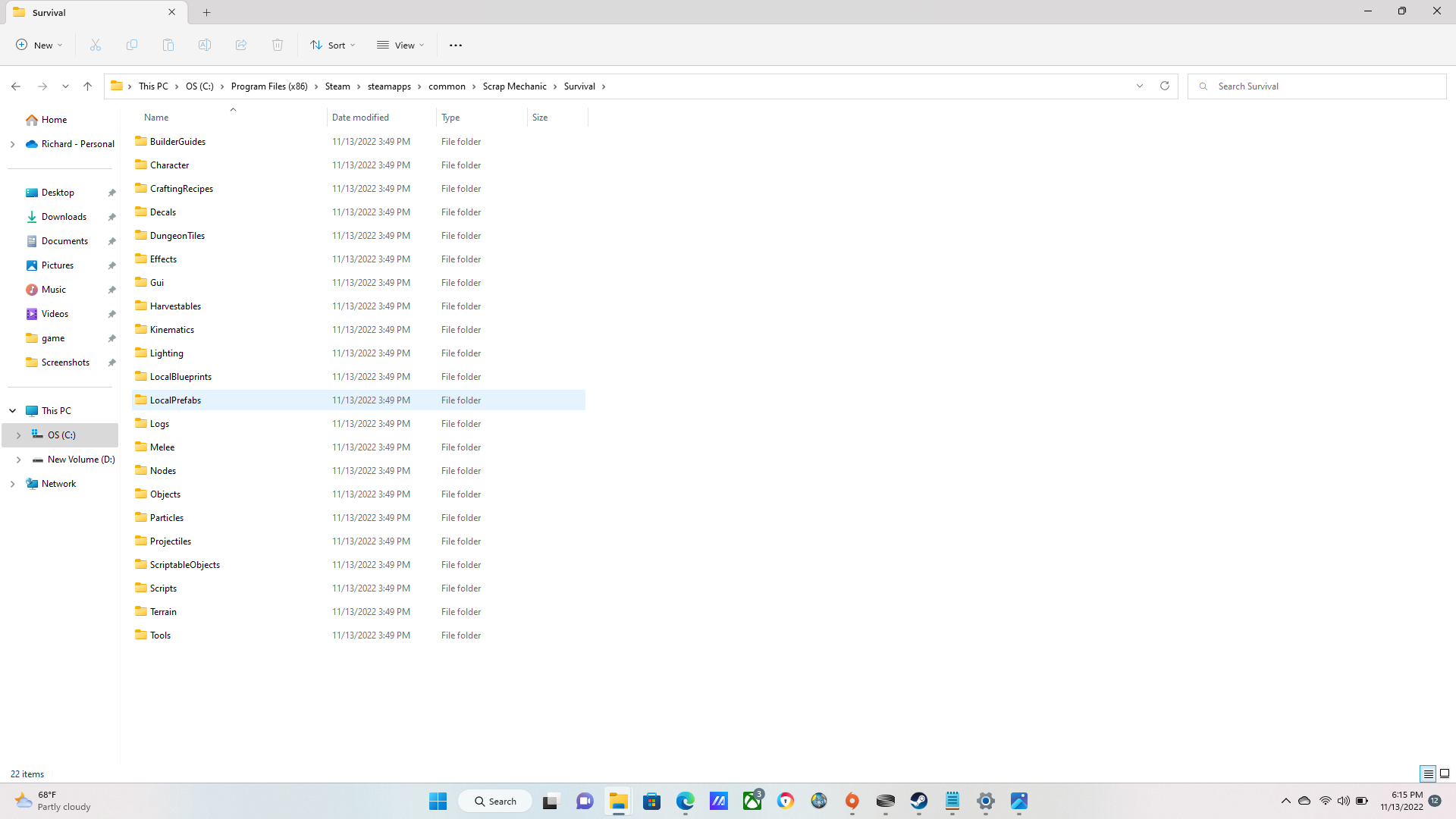Go up one folder level arrow
The width and height of the screenshot is (1456, 819).
tap(88, 86)
